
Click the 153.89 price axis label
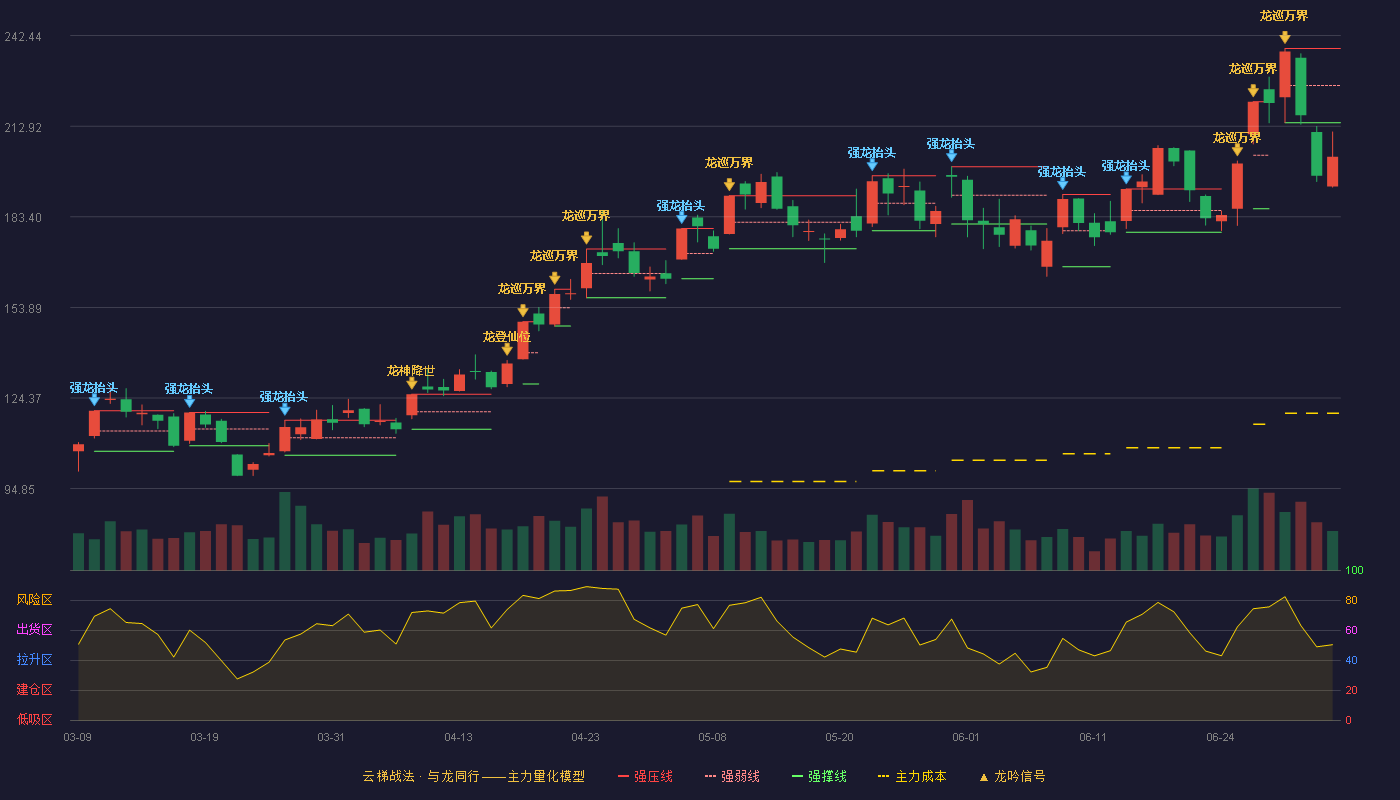click(x=23, y=308)
